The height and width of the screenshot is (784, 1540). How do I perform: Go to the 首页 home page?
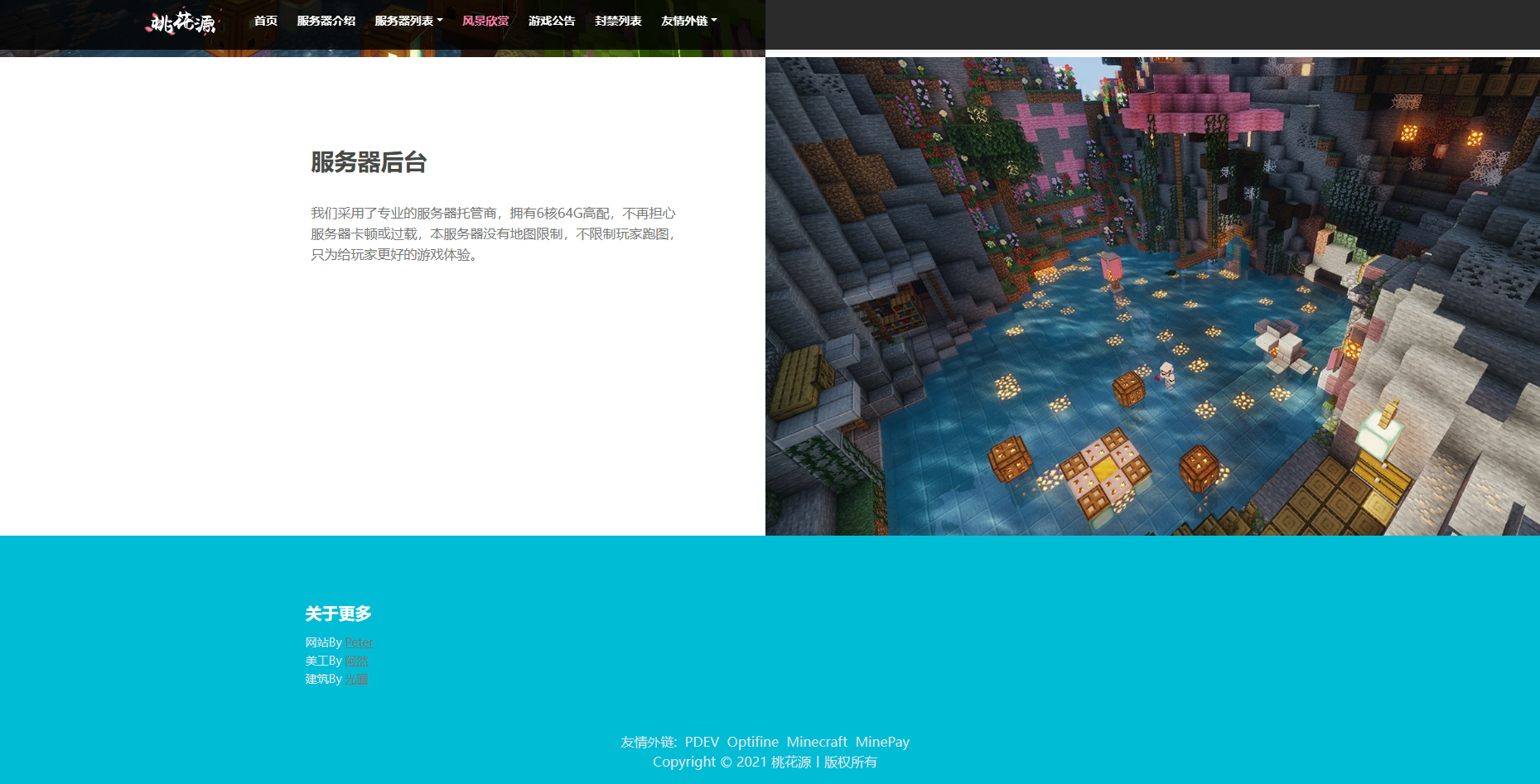click(265, 21)
